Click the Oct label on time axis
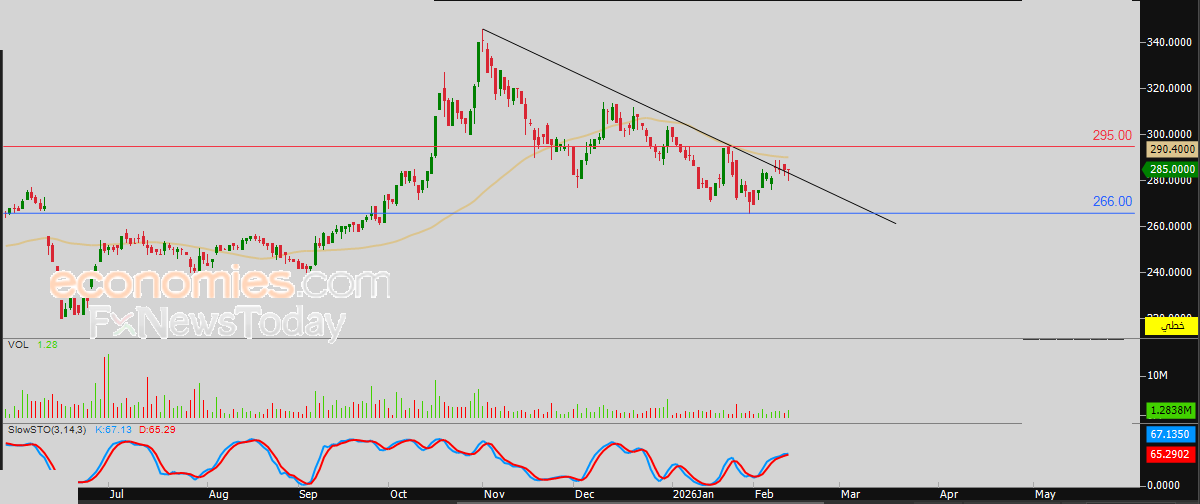1200x504 pixels. (x=399, y=494)
